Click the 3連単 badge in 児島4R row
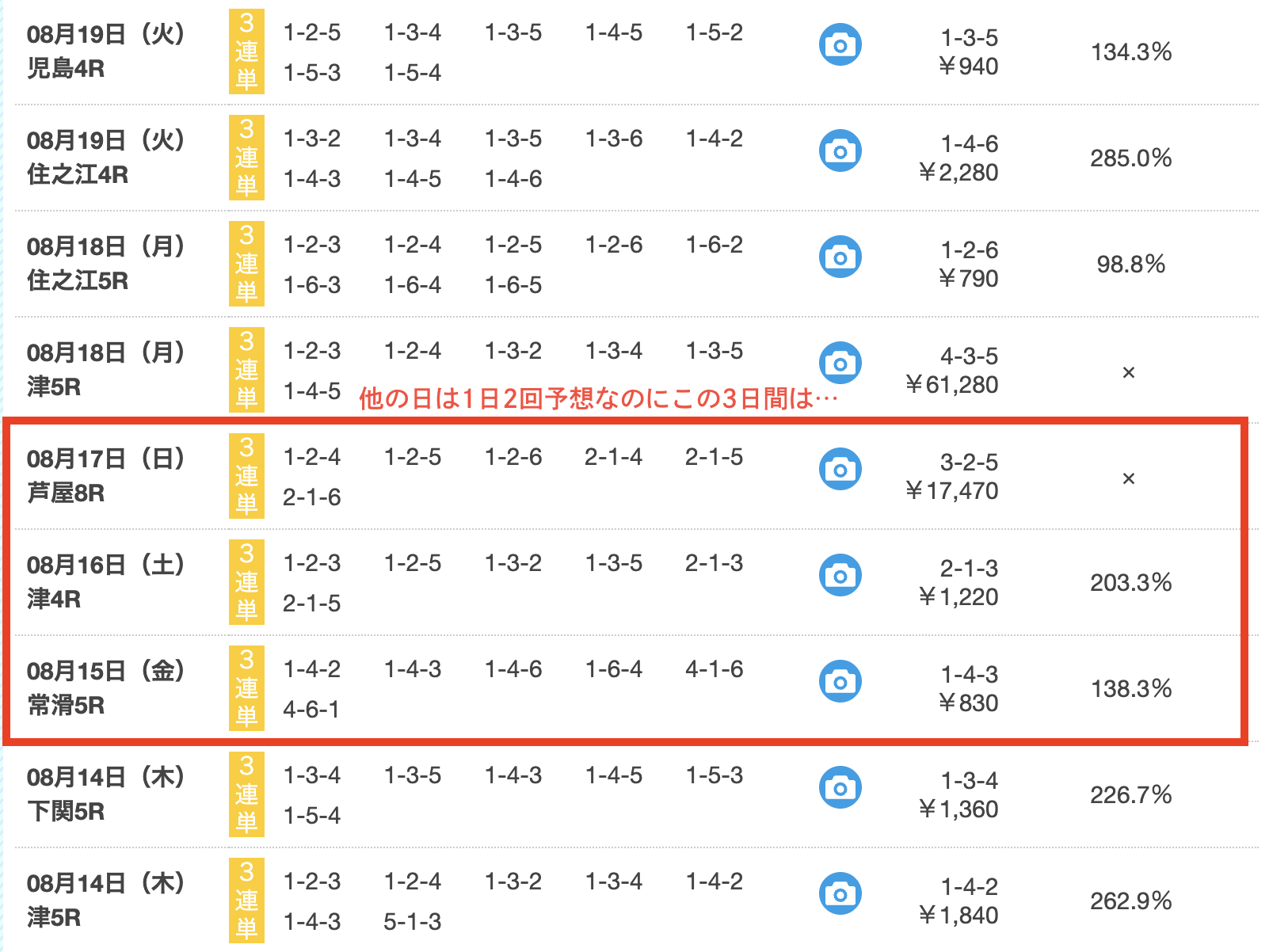Image resolution: width=1269 pixels, height=952 pixels. coord(246,51)
